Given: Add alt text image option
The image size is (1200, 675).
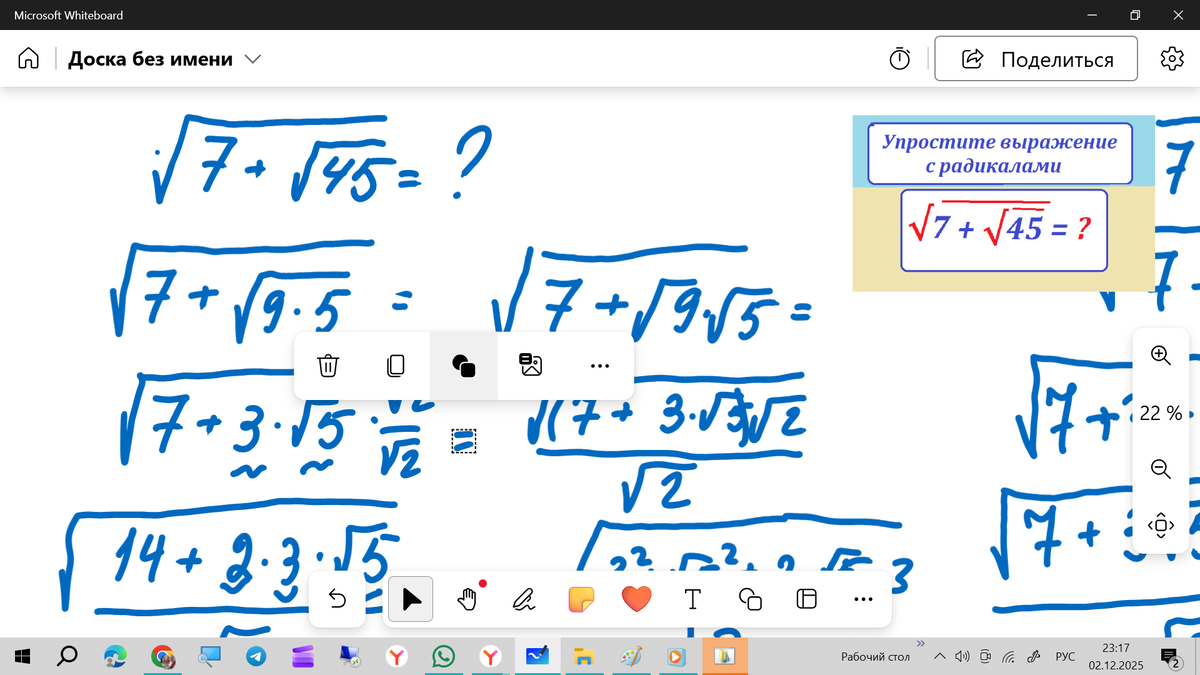Looking at the screenshot, I should pyautogui.click(x=531, y=366).
